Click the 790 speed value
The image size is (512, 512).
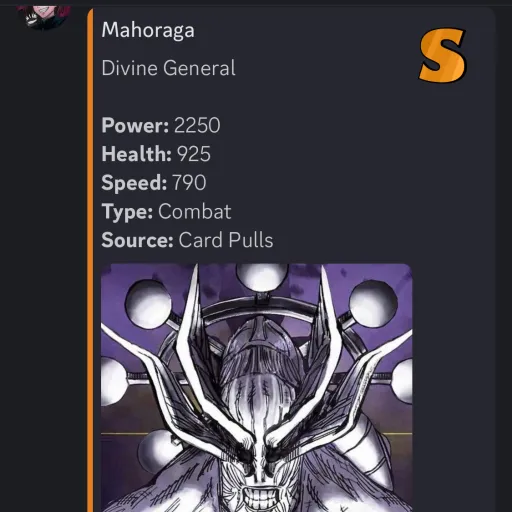[189, 183]
